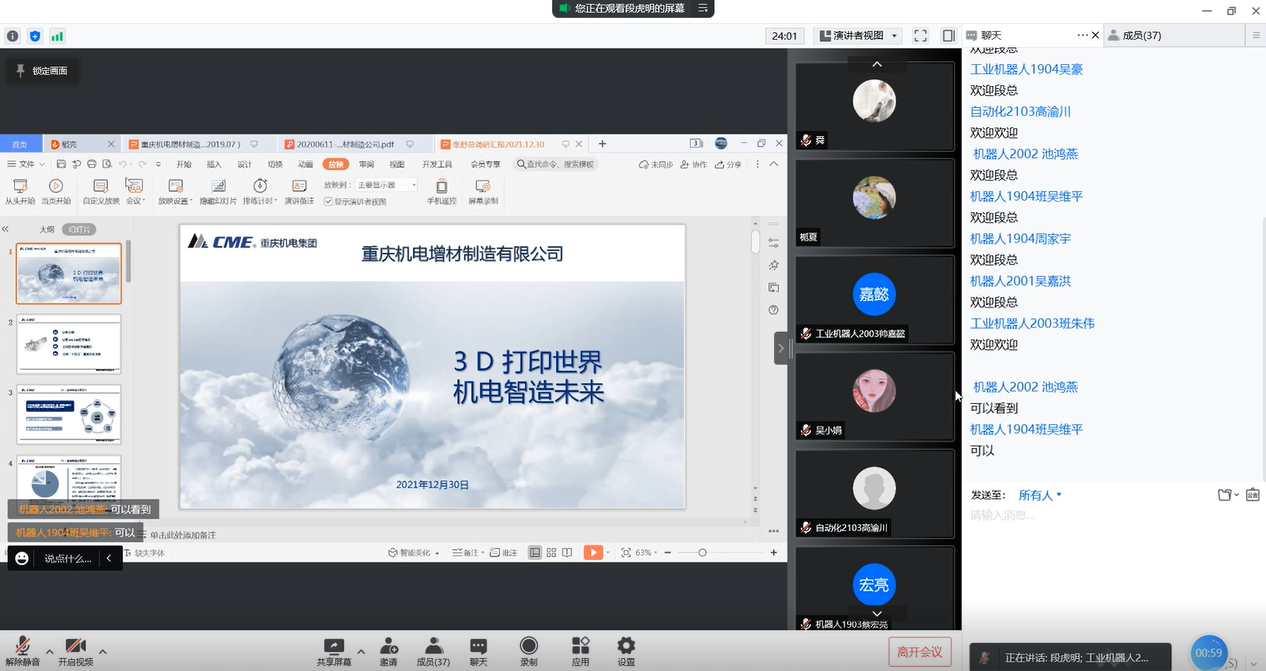Expand video options arrow beside 开启视频
Screen dimensions: 1266x671
(x=102, y=651)
